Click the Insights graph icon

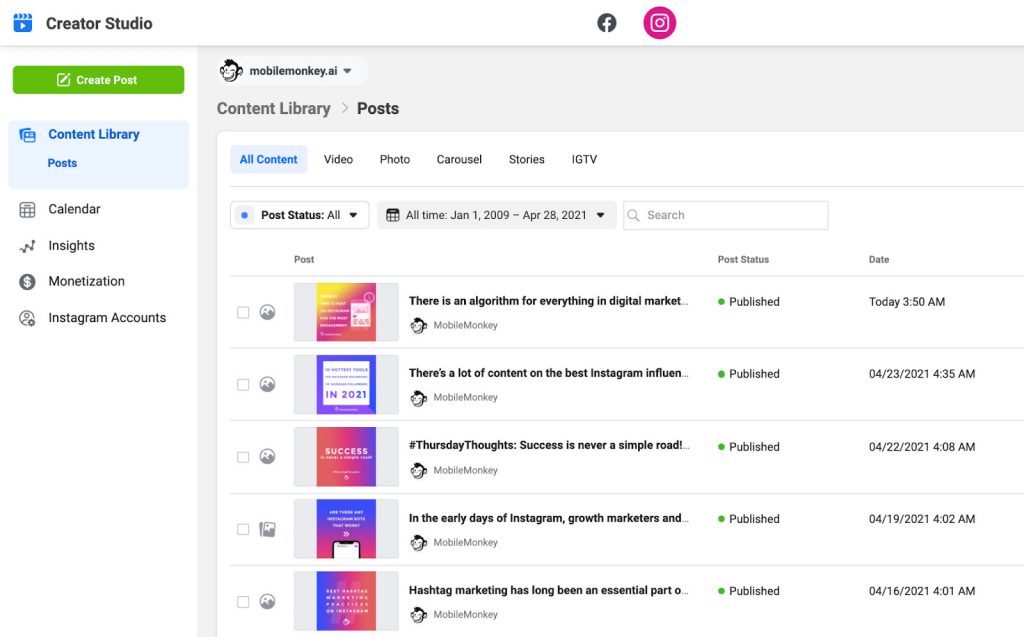27,246
